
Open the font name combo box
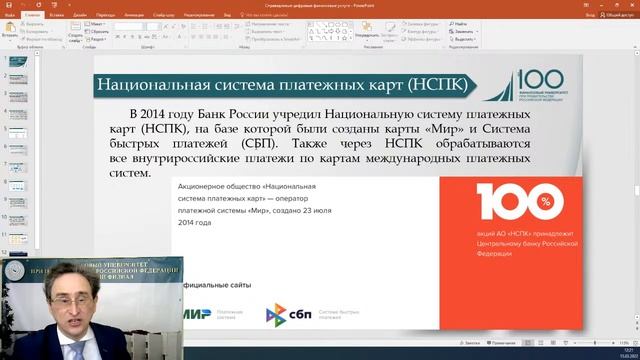pos(129,27)
